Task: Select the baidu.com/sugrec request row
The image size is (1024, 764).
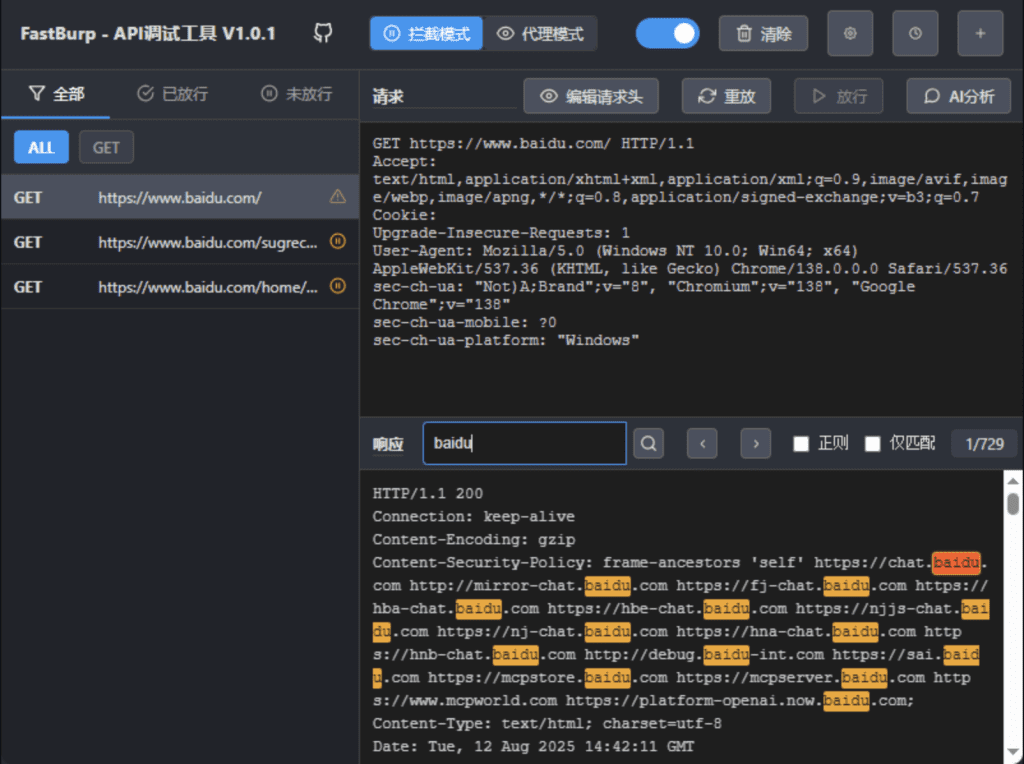Action: point(180,242)
